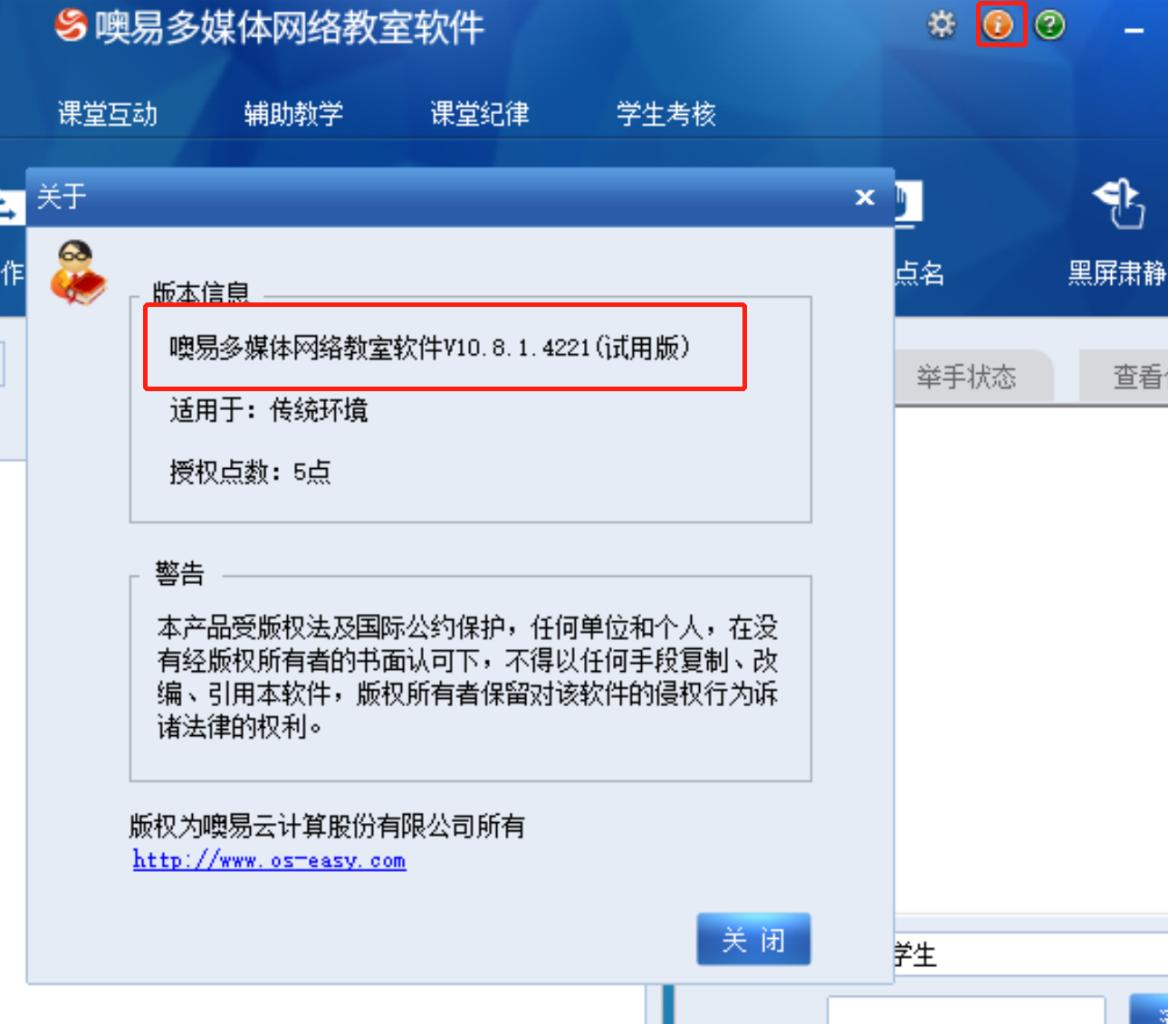Image resolution: width=1168 pixels, height=1024 pixels.
Task: Click the OS-Easy logo in title bar
Action: coord(71,25)
